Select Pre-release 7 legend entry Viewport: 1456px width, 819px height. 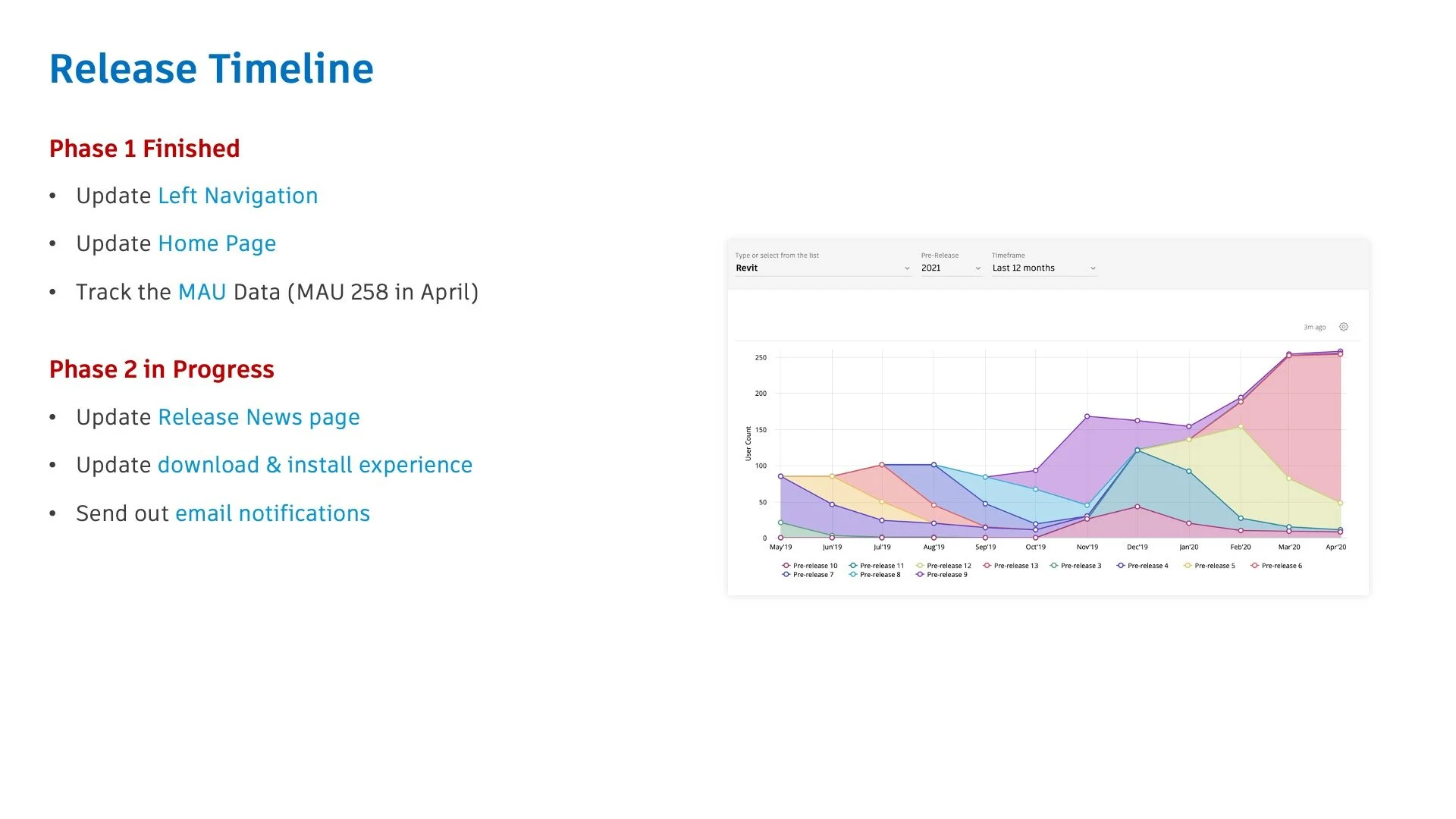coord(812,575)
